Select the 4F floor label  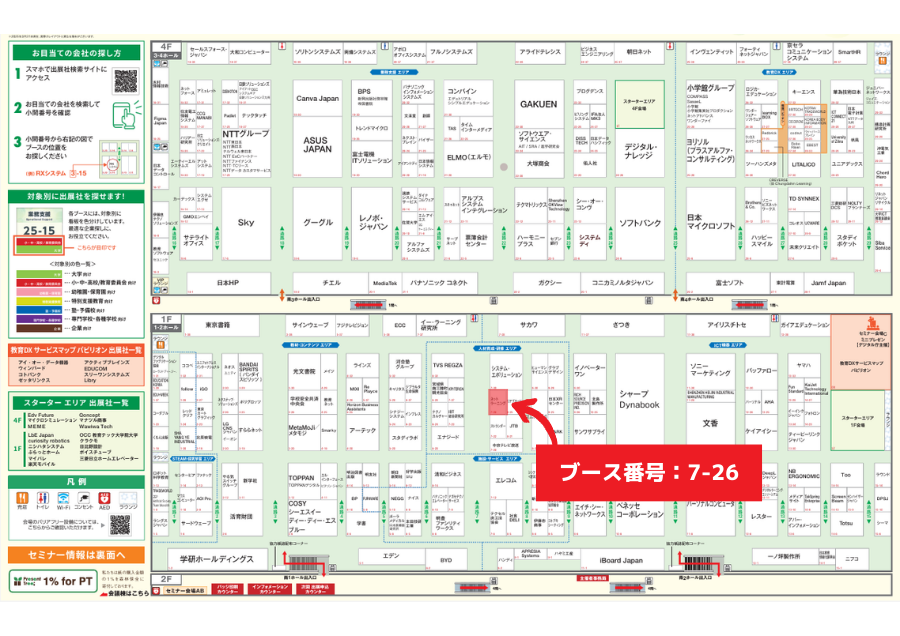[166, 46]
